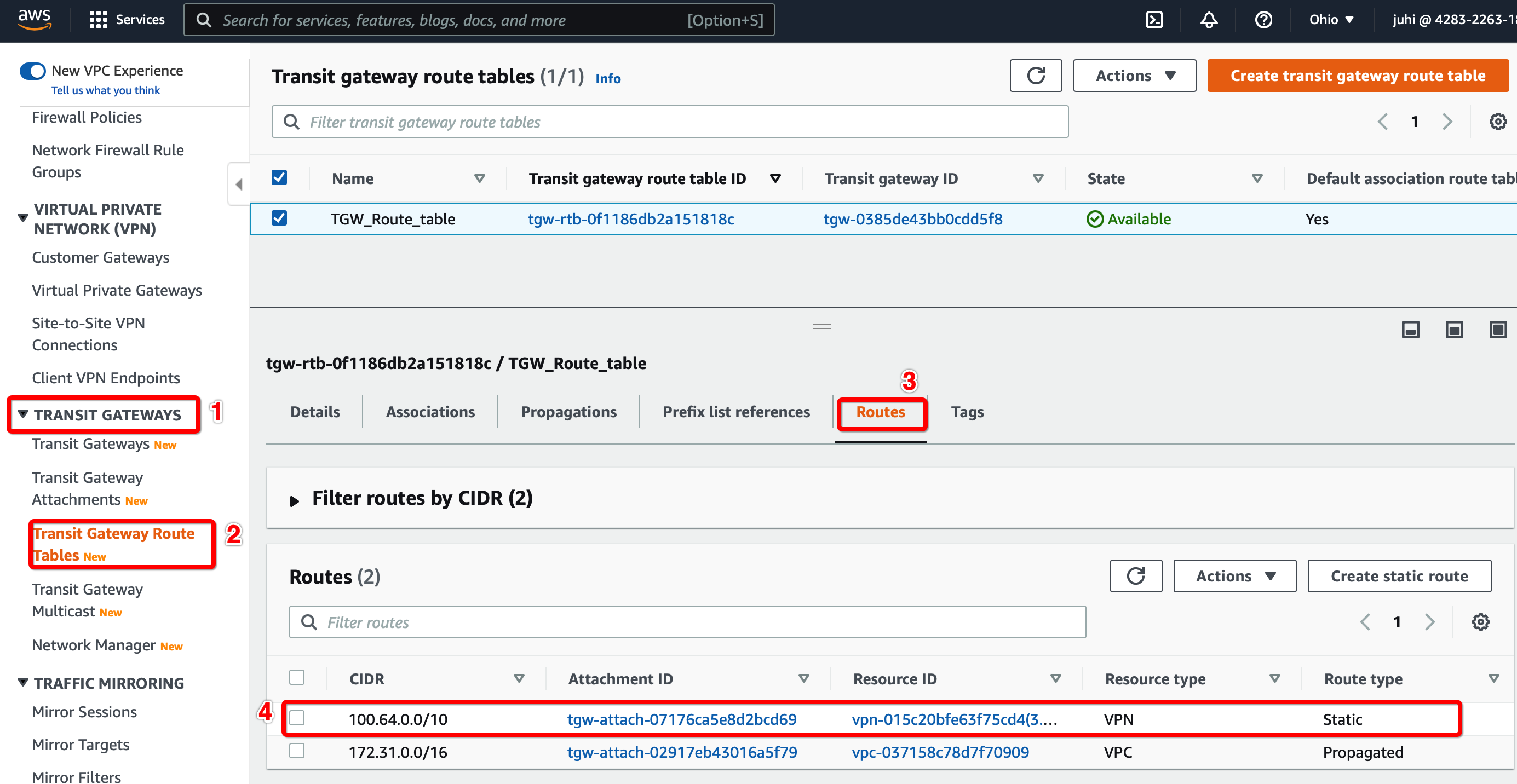This screenshot has width=1517, height=784.
Task: Set the details pane to small height
Action: point(1410,330)
